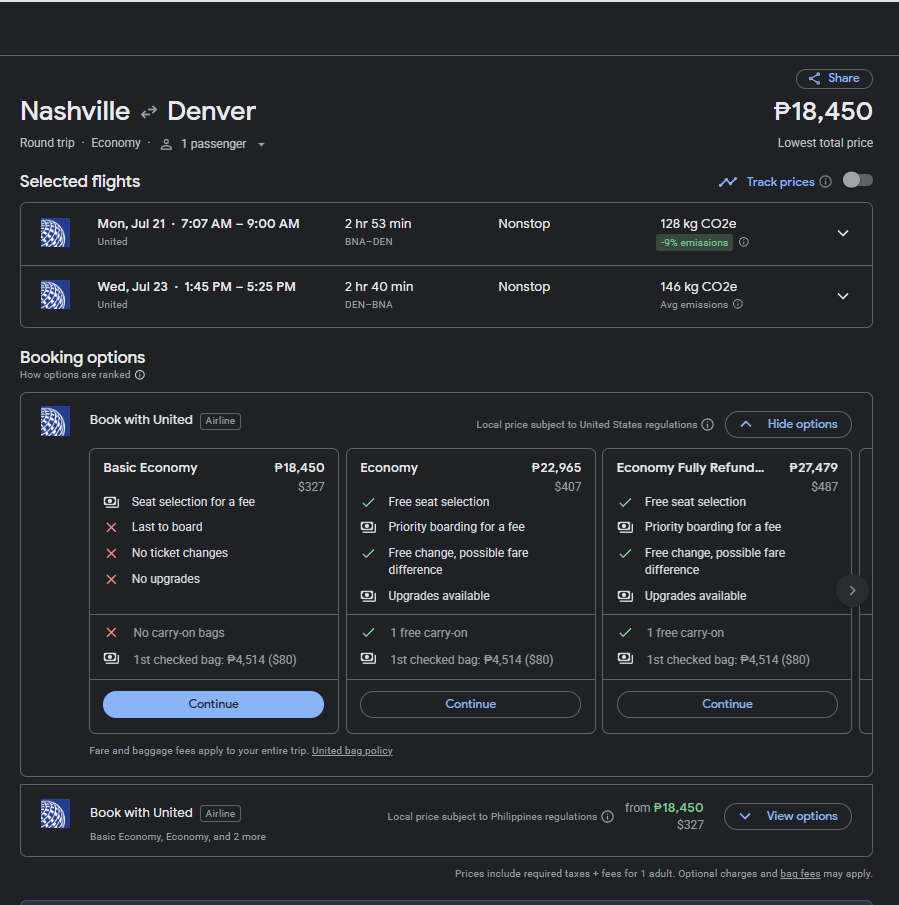Continue with the Economy fare
This screenshot has height=905, width=899.
(x=470, y=704)
